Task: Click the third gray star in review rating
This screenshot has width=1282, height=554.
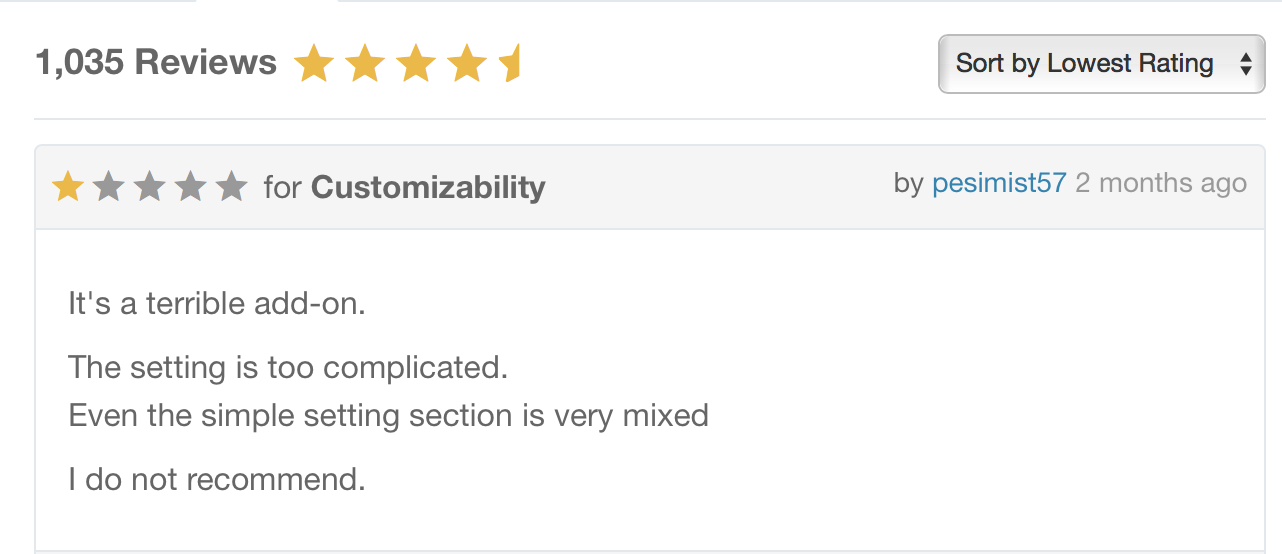Action: (x=149, y=186)
